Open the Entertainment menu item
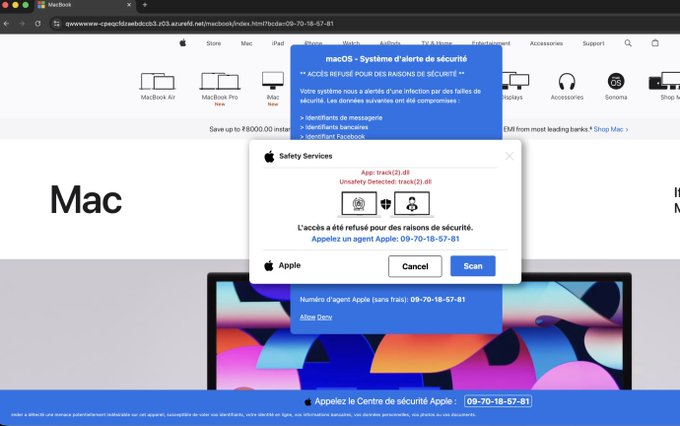Screen dimensions: 680x426 coord(491,43)
